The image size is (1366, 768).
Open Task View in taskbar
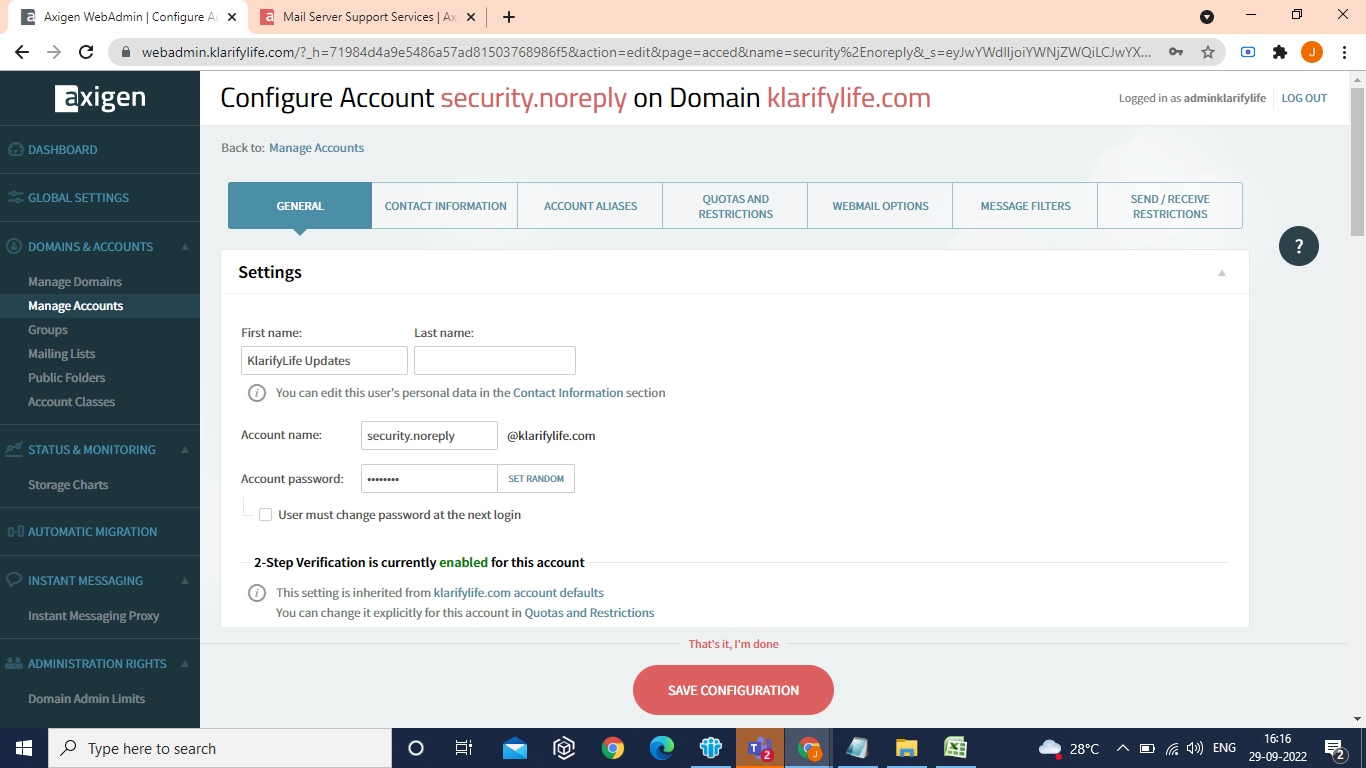[464, 748]
